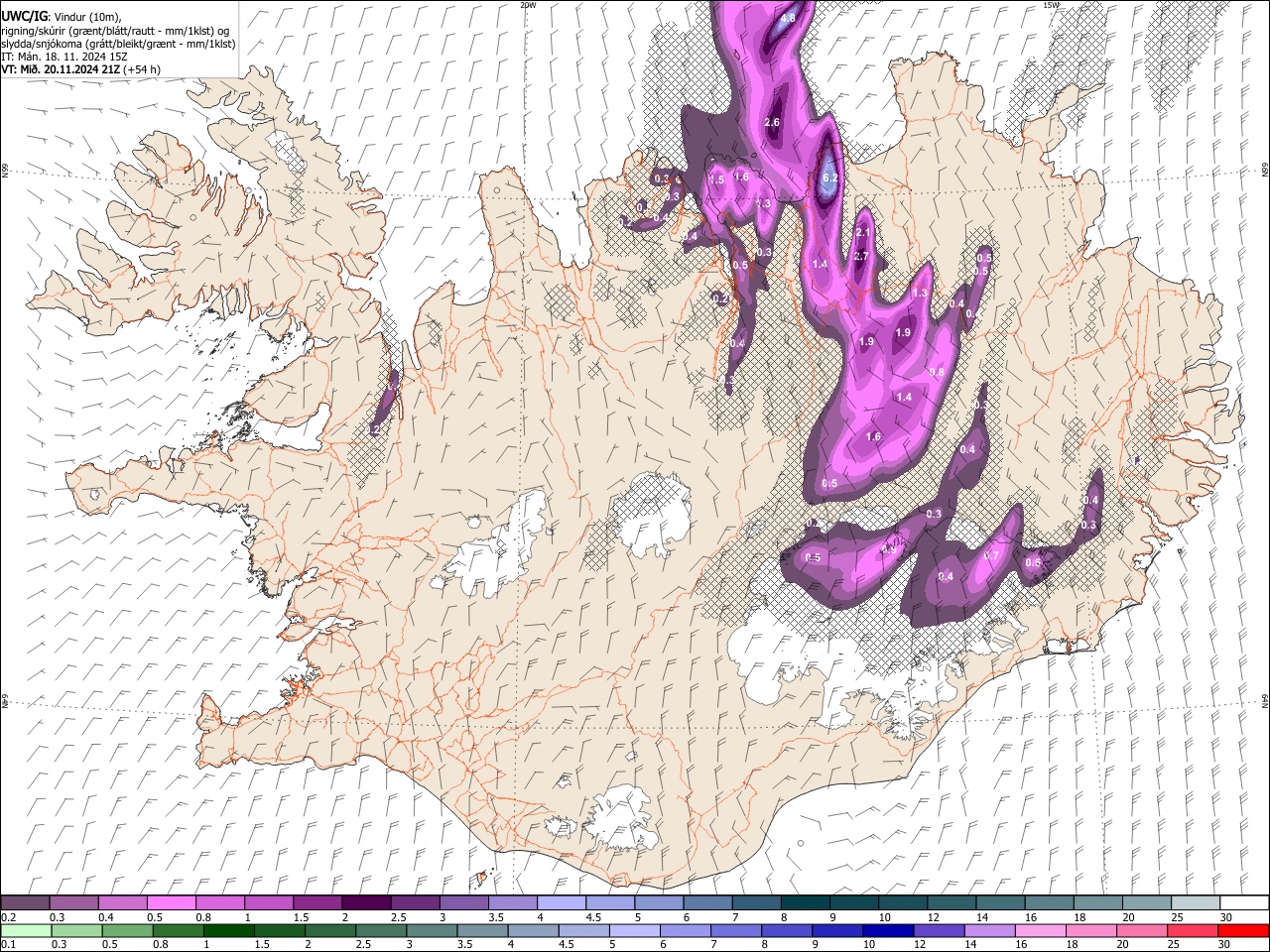The height and width of the screenshot is (952, 1270).
Task: Select the dark mauve 0.2 swatch in upper legend
Action: (26, 902)
